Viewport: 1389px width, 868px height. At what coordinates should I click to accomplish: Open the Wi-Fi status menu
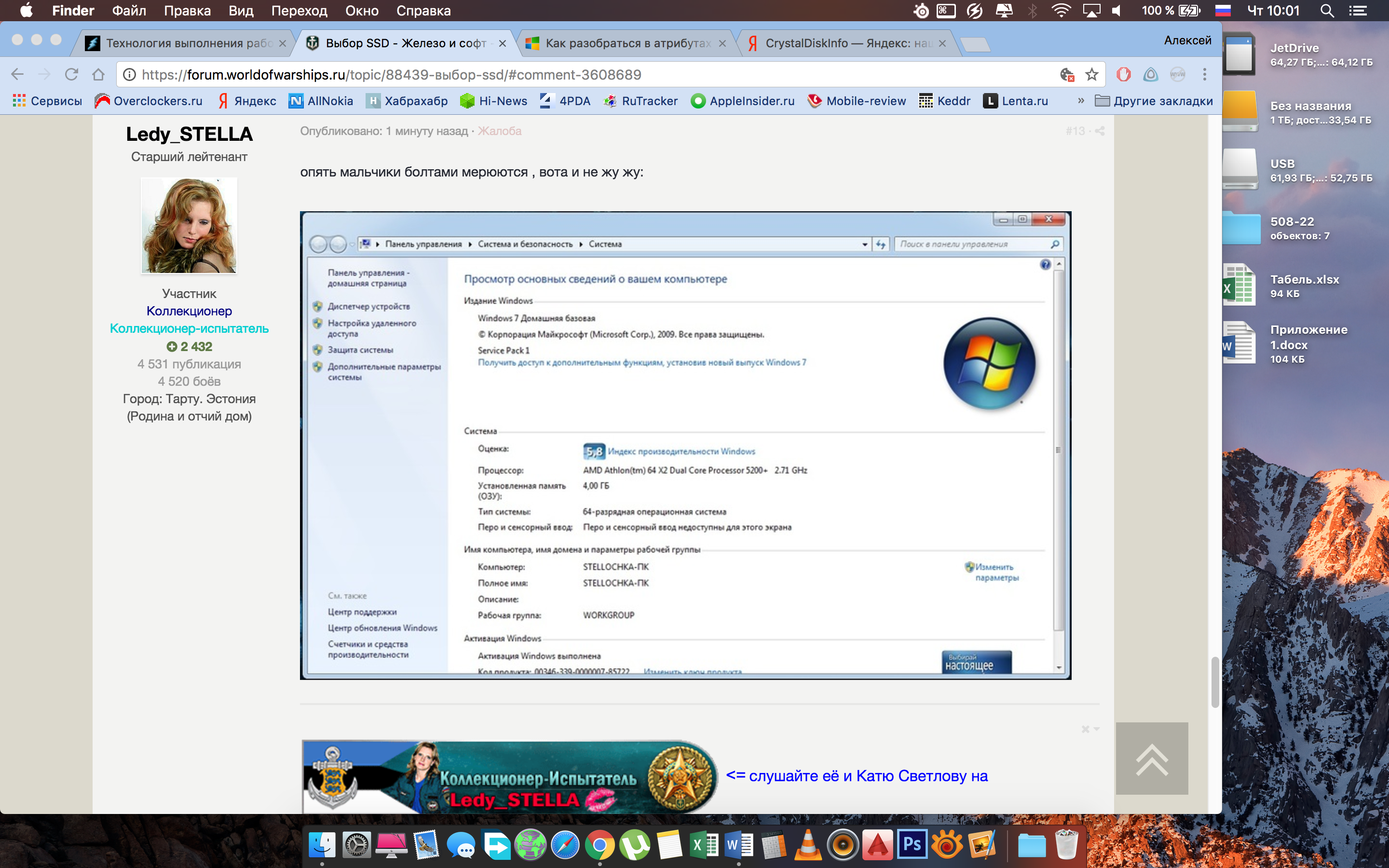click(1061, 10)
